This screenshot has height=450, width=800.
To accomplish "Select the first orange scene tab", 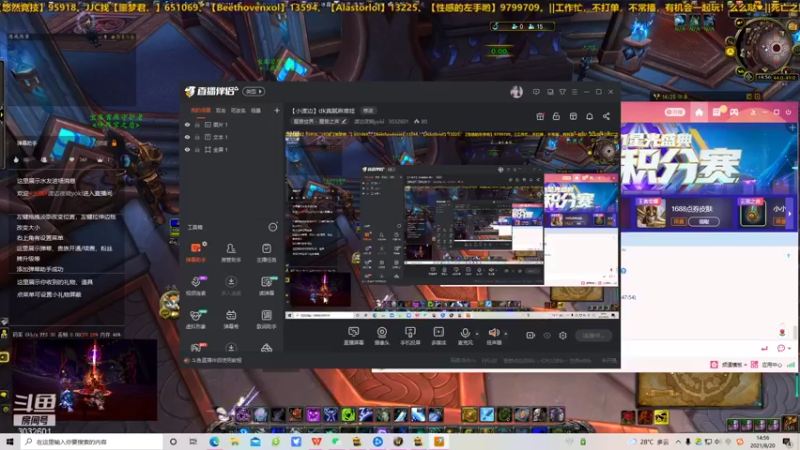I will [x=201, y=110].
